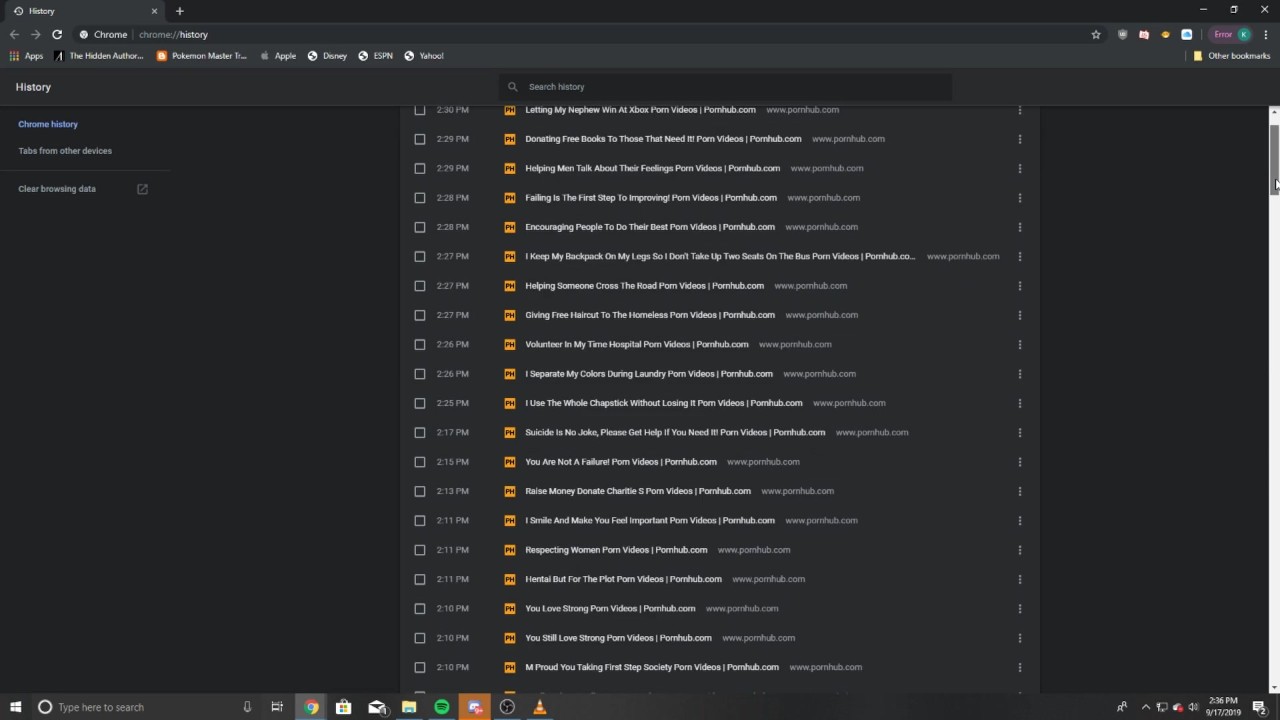Select Chrome history in the sidebar
Screen dimensions: 1280x720
[48, 124]
